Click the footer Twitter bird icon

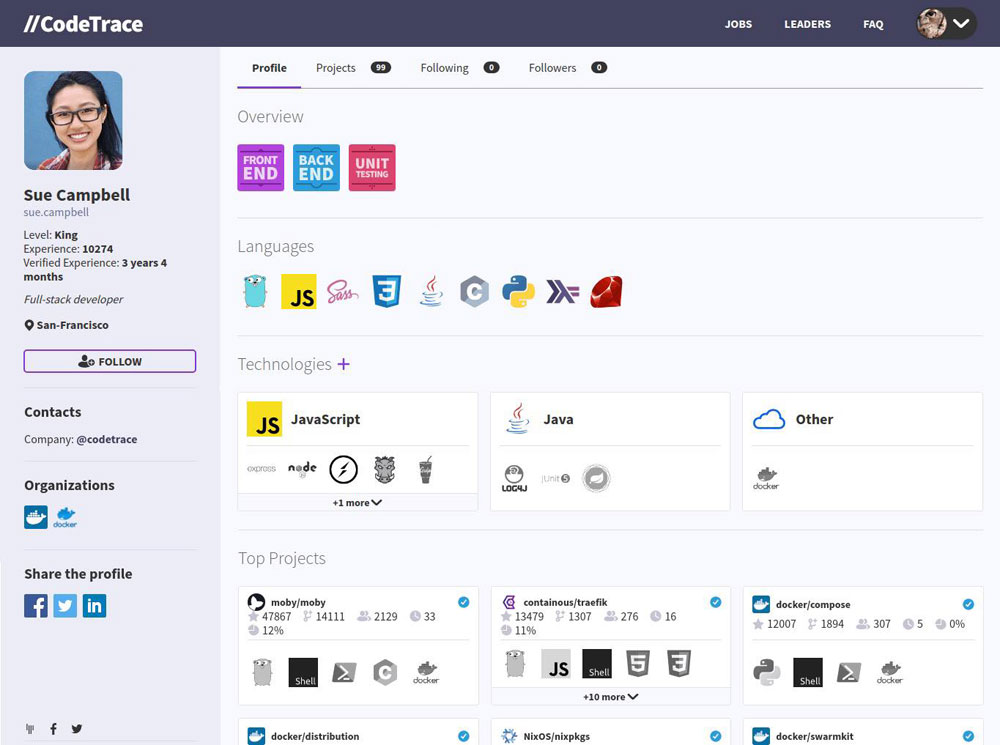coord(77,728)
